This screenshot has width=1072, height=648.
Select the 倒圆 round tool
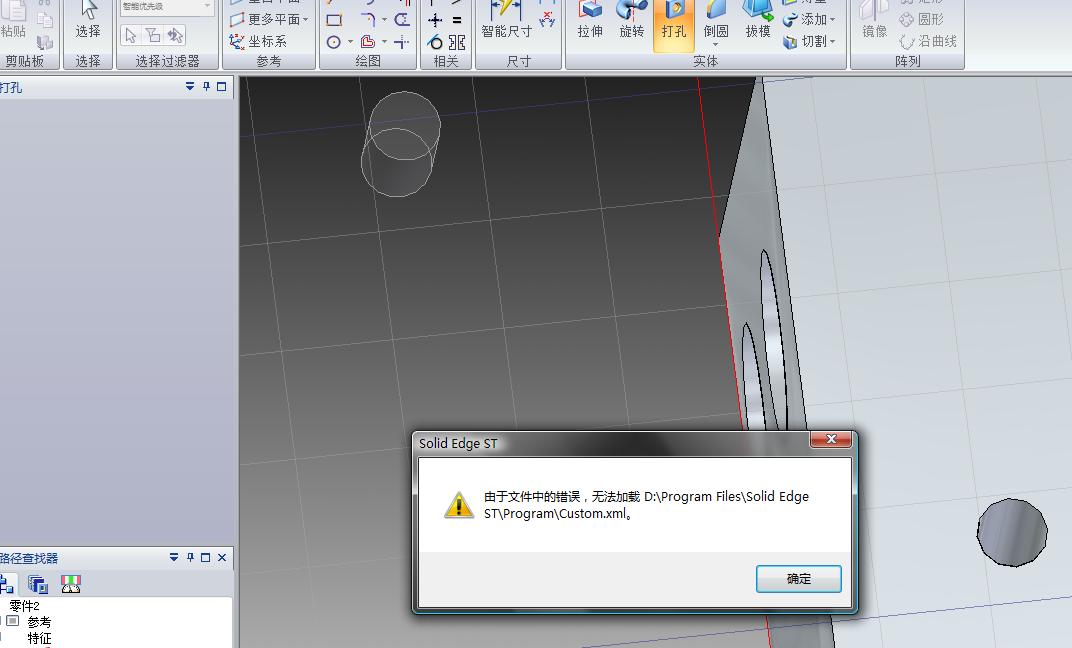pyautogui.click(x=716, y=19)
